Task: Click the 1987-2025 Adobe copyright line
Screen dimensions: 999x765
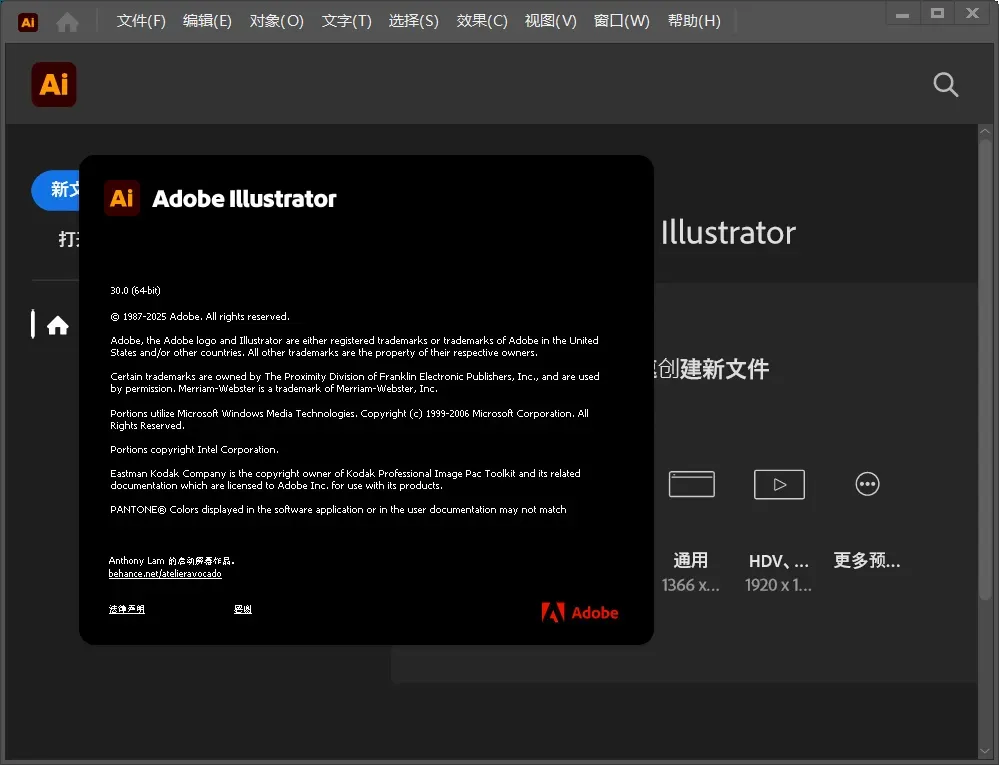Action: point(200,317)
